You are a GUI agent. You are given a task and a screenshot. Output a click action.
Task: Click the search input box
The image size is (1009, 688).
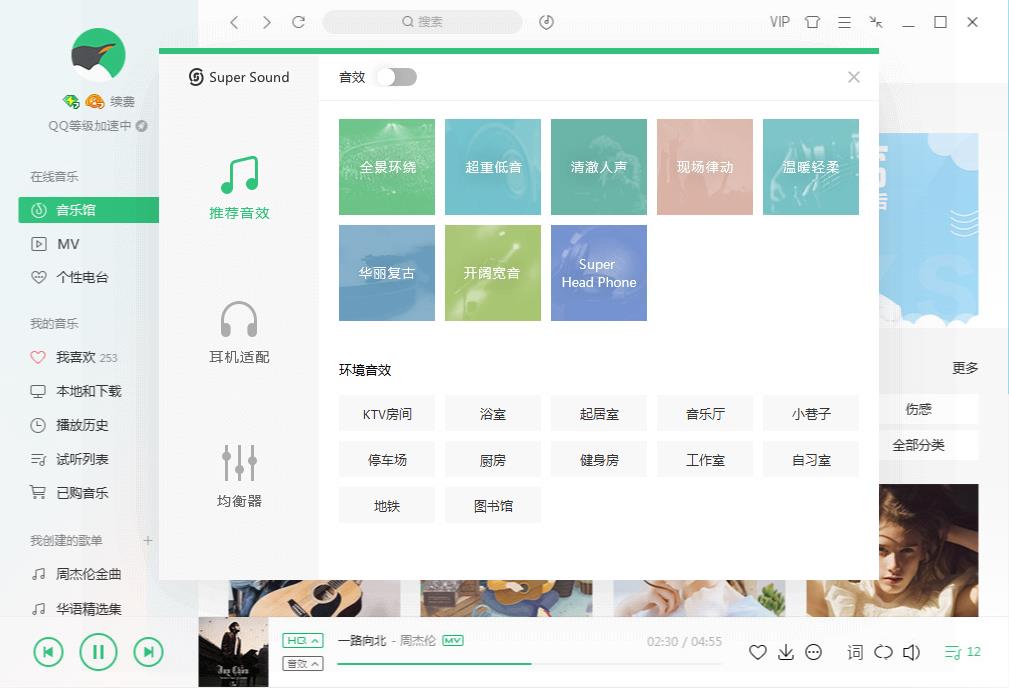point(422,21)
